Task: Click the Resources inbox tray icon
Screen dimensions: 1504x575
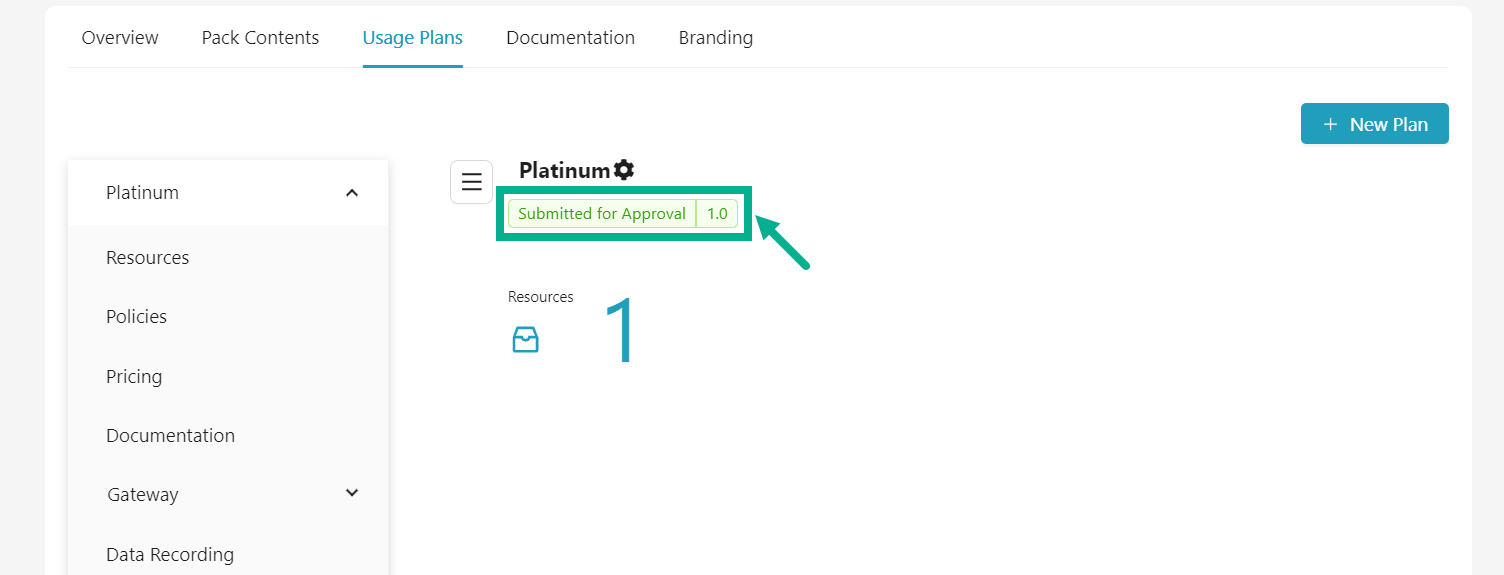Action: 525,340
